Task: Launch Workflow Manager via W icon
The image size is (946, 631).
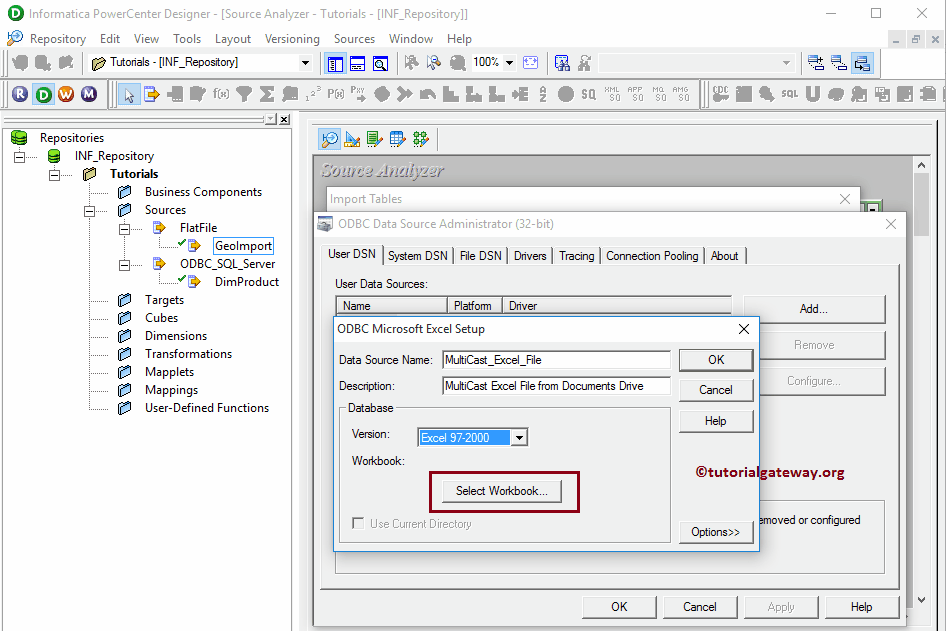Action: coord(66,94)
